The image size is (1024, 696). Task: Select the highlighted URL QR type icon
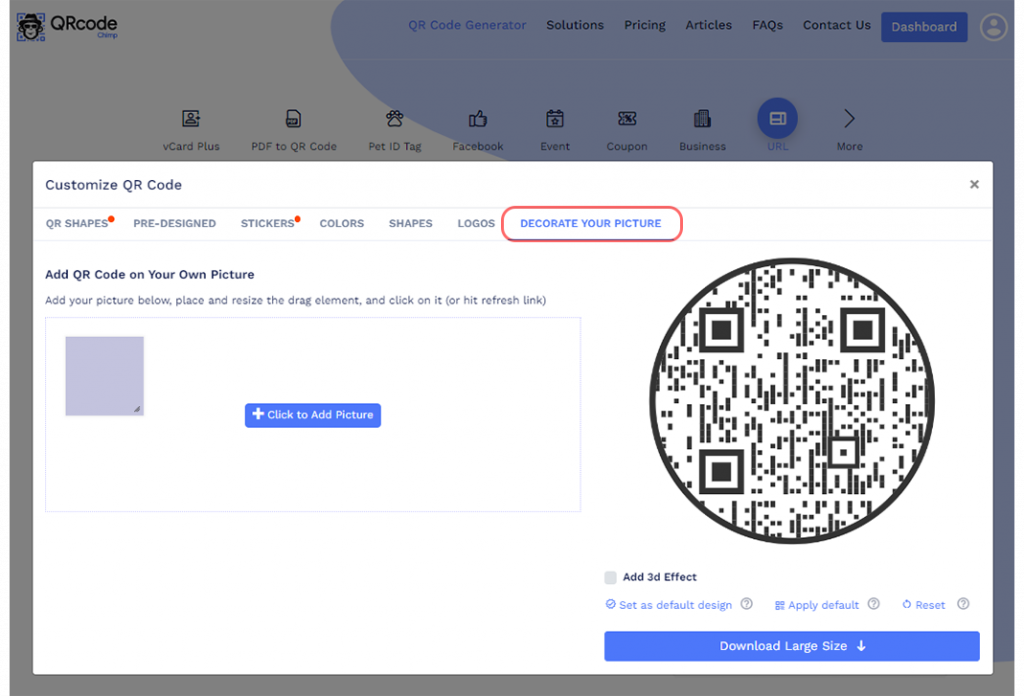(x=777, y=118)
